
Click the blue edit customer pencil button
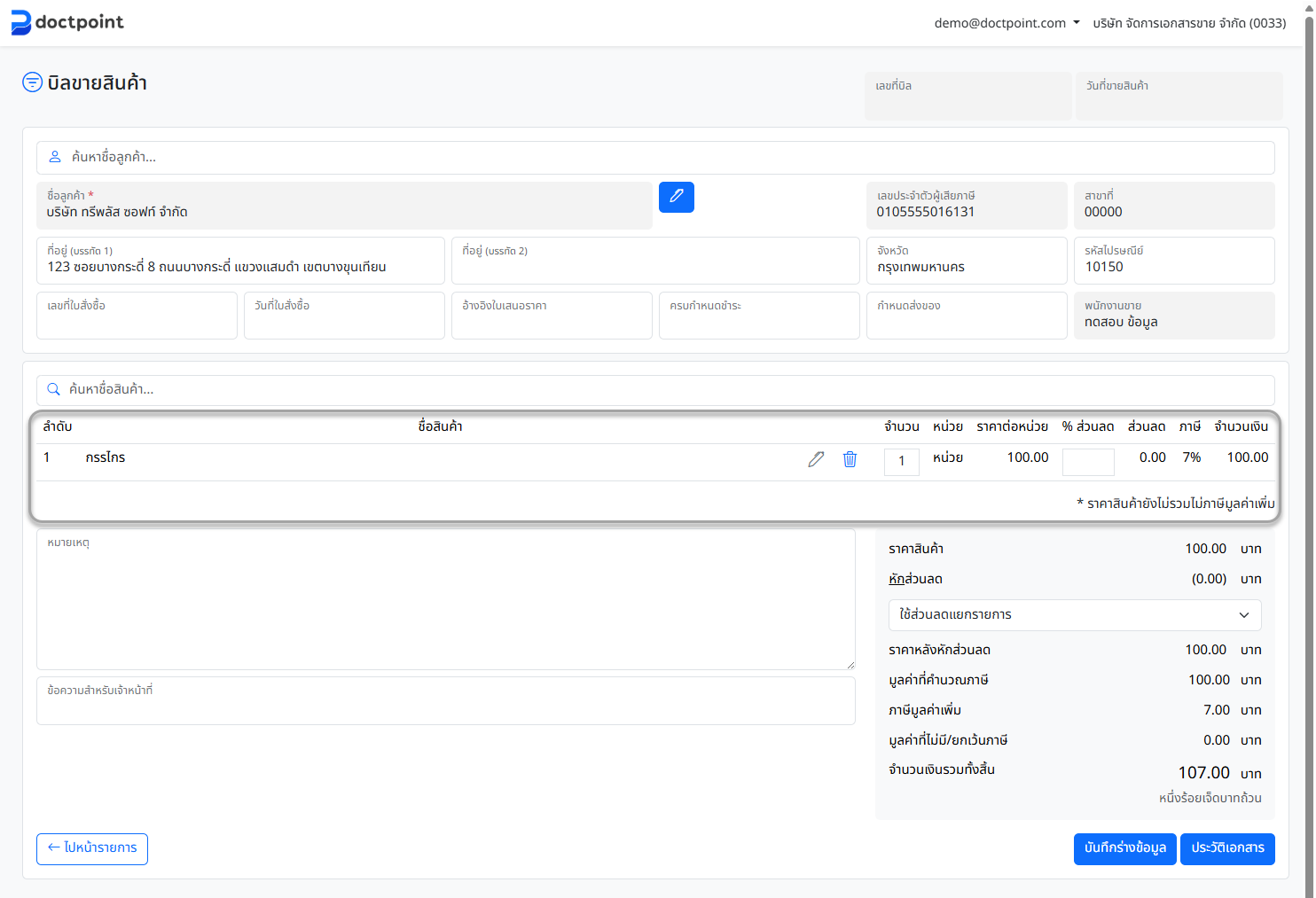[x=676, y=197]
